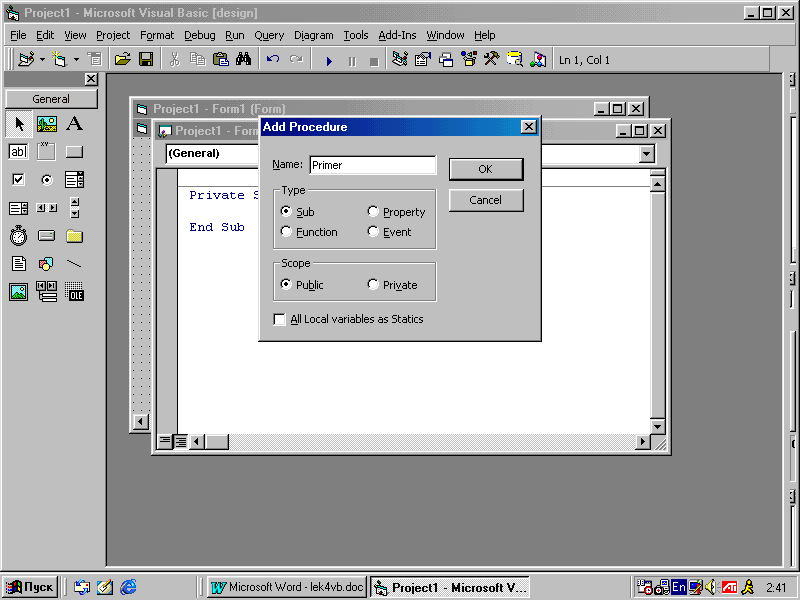
Task: Open the File menu
Action: coord(18,35)
